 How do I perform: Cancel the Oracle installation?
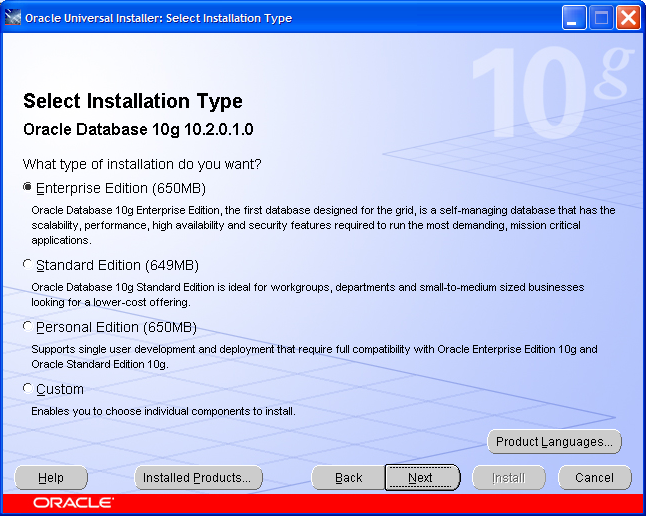(x=595, y=478)
